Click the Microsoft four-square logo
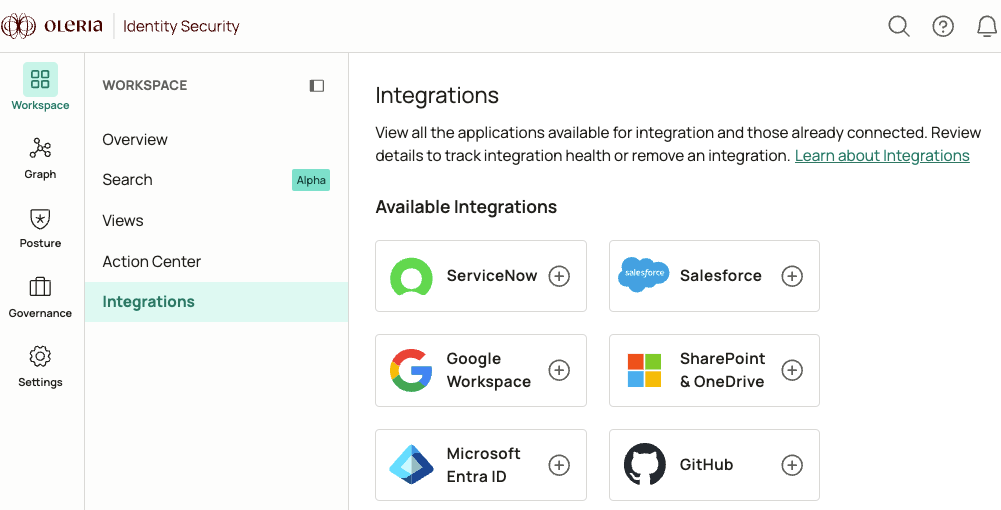Screen dimensions: 1001x510 [644, 370]
